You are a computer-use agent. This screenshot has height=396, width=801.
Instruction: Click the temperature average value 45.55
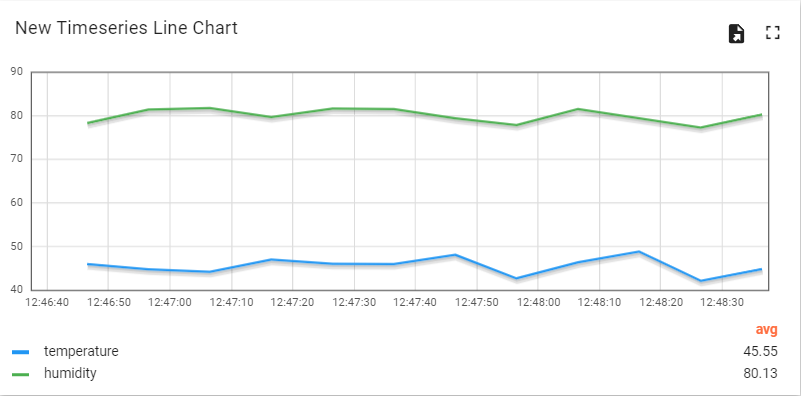pos(761,352)
